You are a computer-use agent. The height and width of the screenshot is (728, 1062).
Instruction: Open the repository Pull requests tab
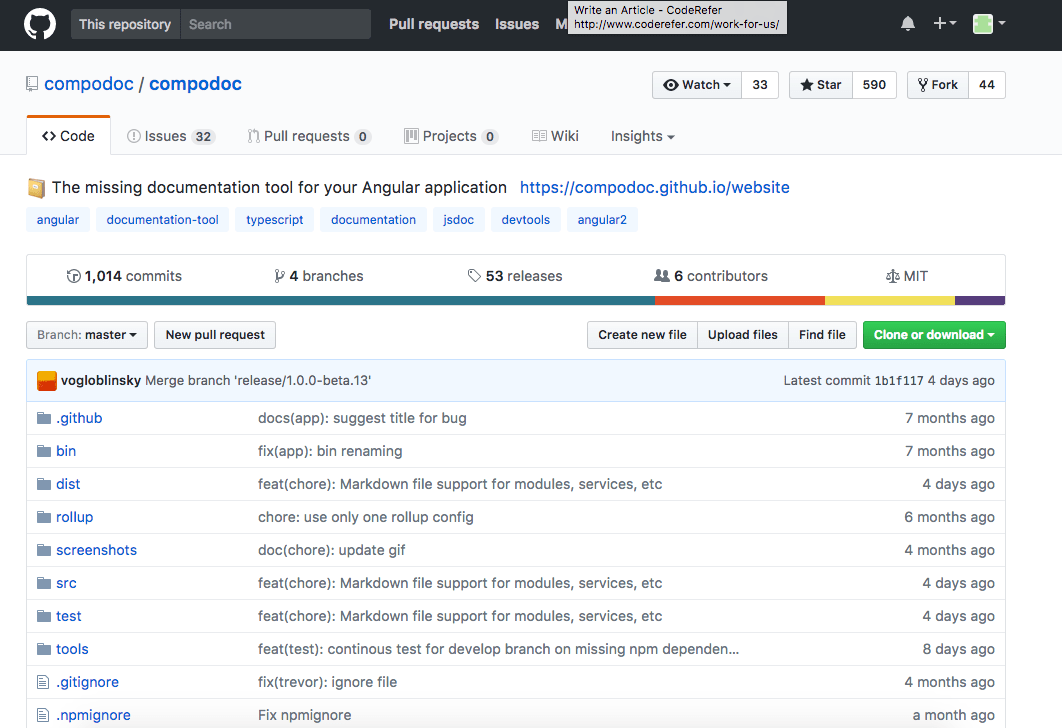click(309, 136)
